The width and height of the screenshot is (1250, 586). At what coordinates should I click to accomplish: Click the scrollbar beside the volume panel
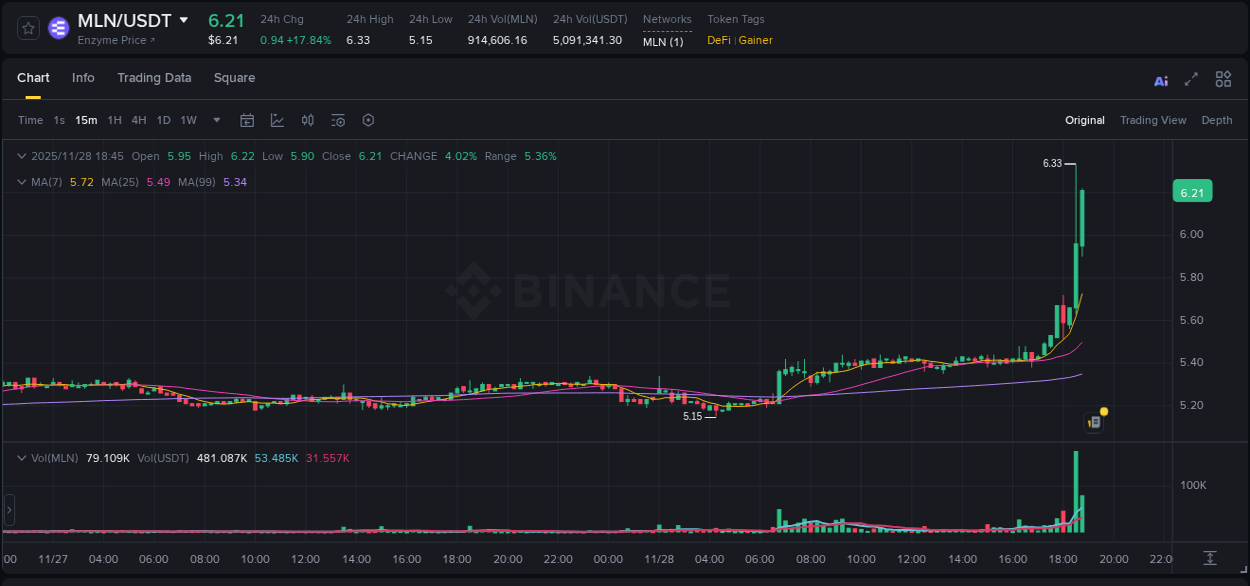click(8, 510)
